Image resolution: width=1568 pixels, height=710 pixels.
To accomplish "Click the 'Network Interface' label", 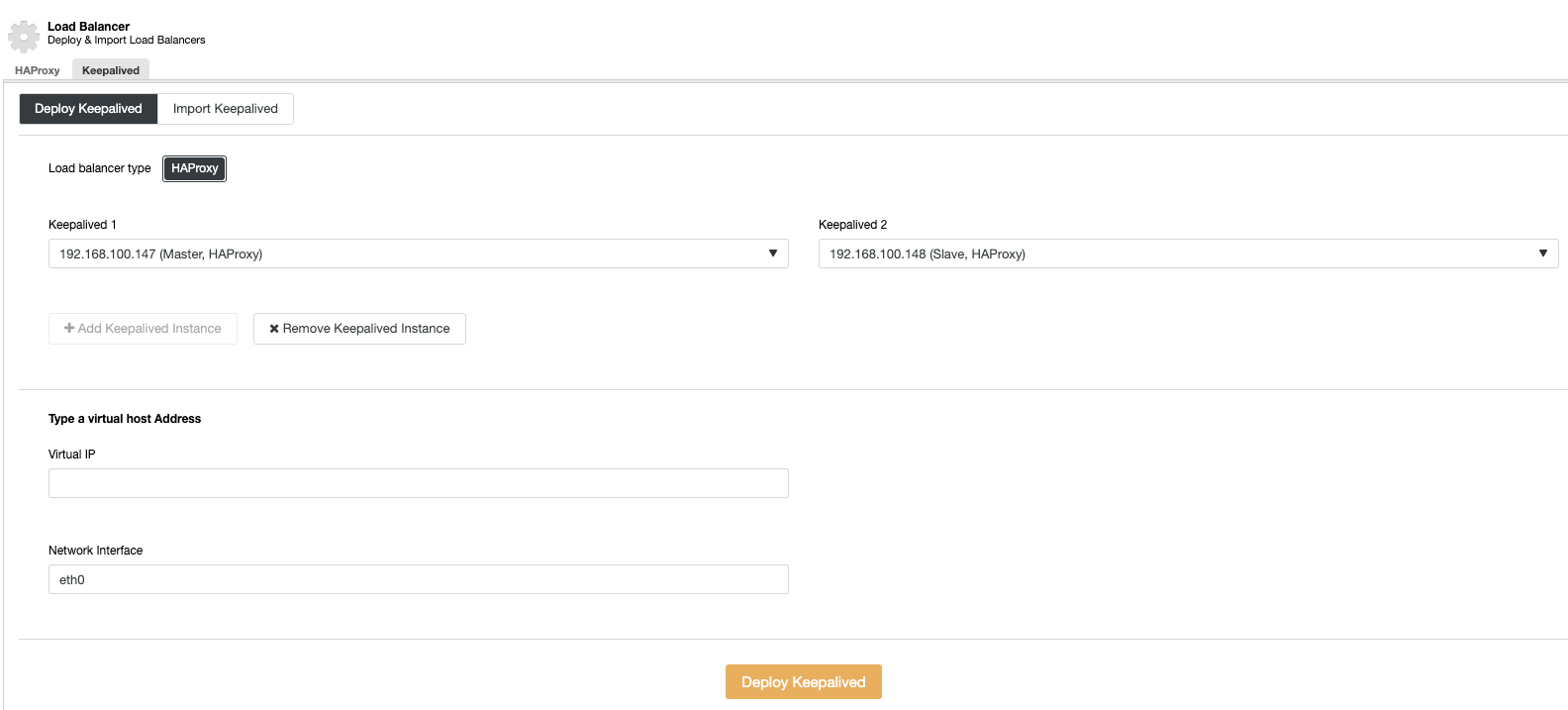I will [96, 551].
